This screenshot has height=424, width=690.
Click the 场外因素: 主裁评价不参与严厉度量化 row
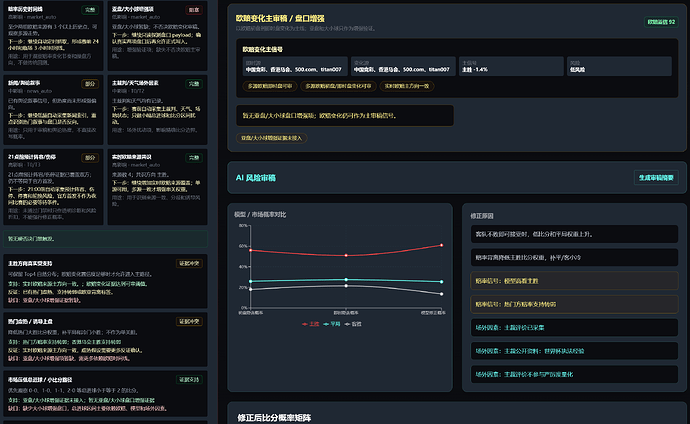tap(574, 374)
